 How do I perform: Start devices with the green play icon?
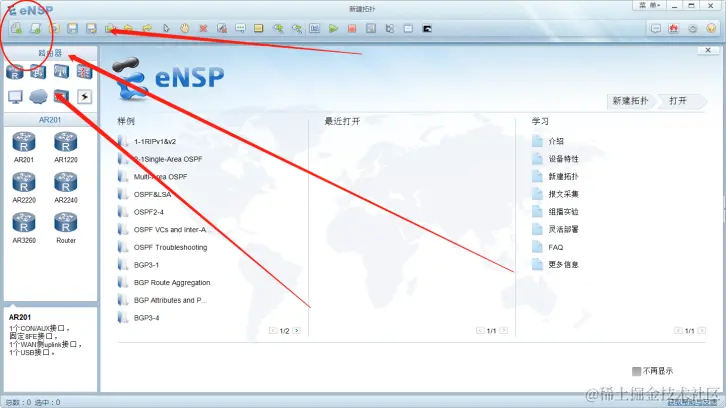(333, 29)
